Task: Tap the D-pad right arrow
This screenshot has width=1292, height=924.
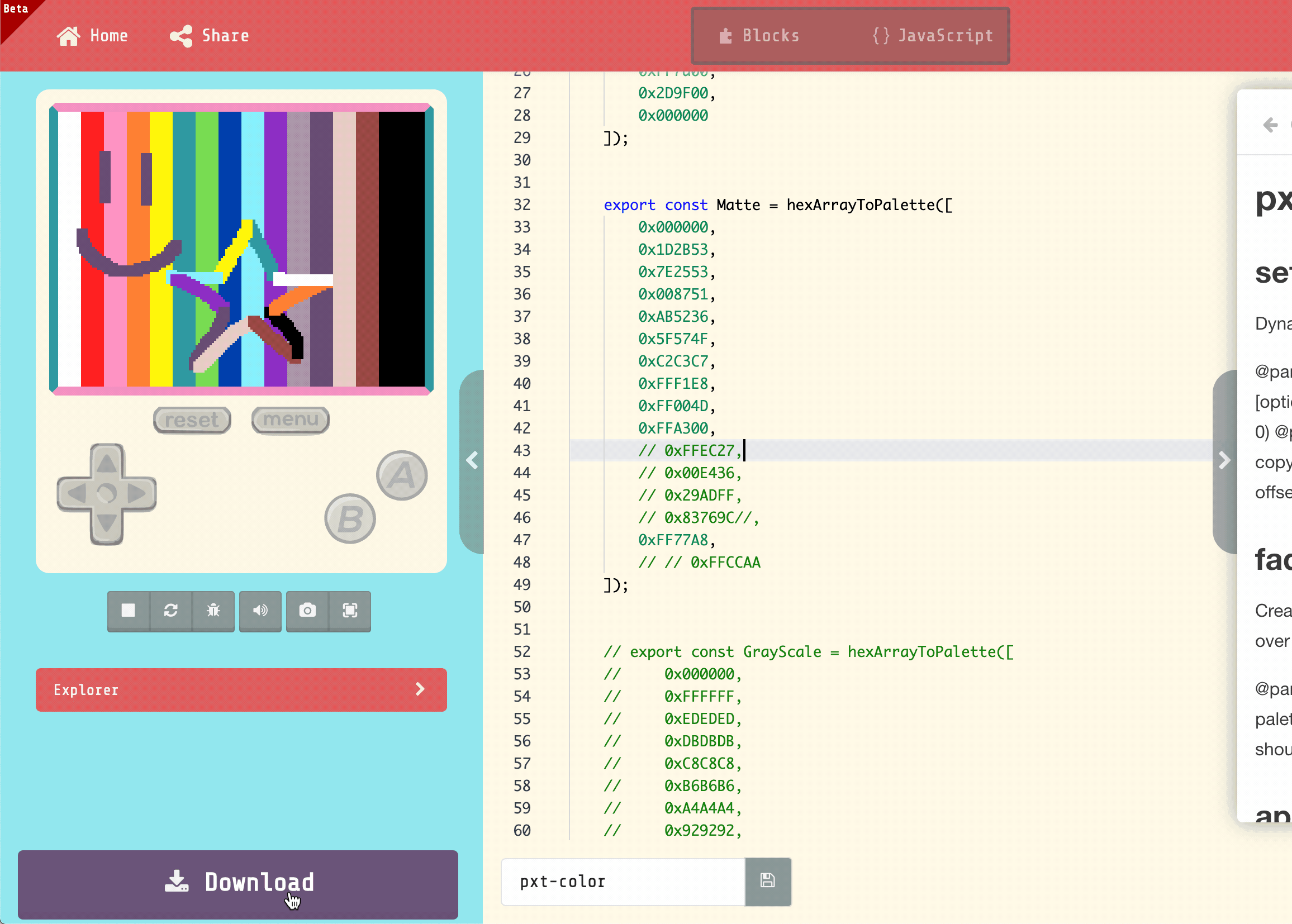Action: point(137,493)
